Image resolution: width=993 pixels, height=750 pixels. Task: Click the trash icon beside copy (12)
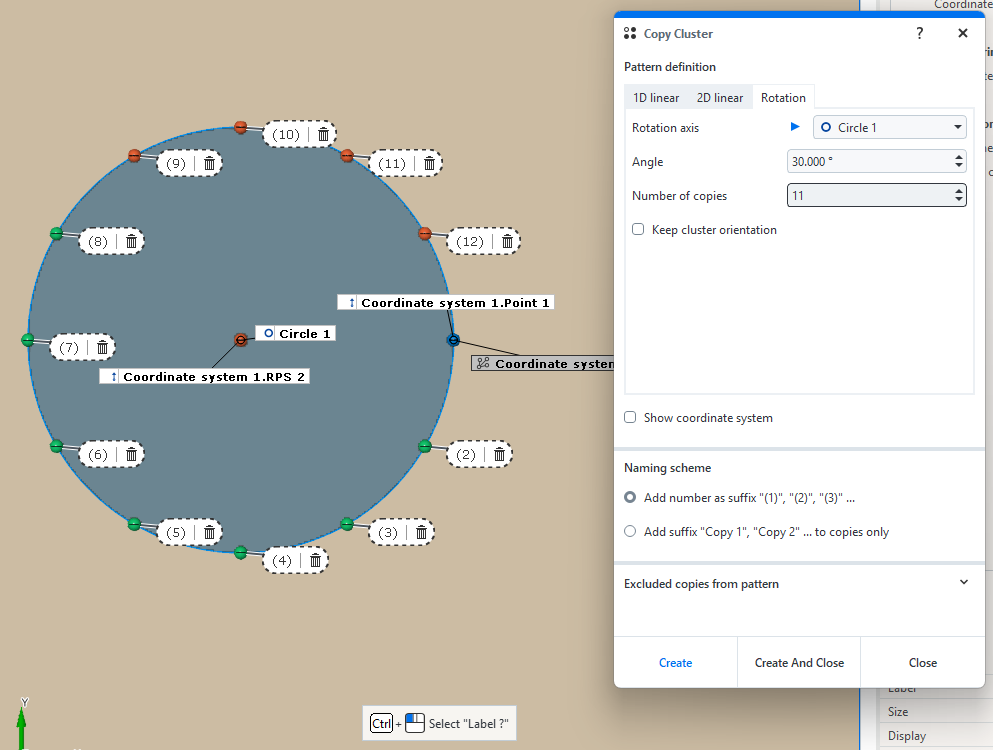[507, 241]
